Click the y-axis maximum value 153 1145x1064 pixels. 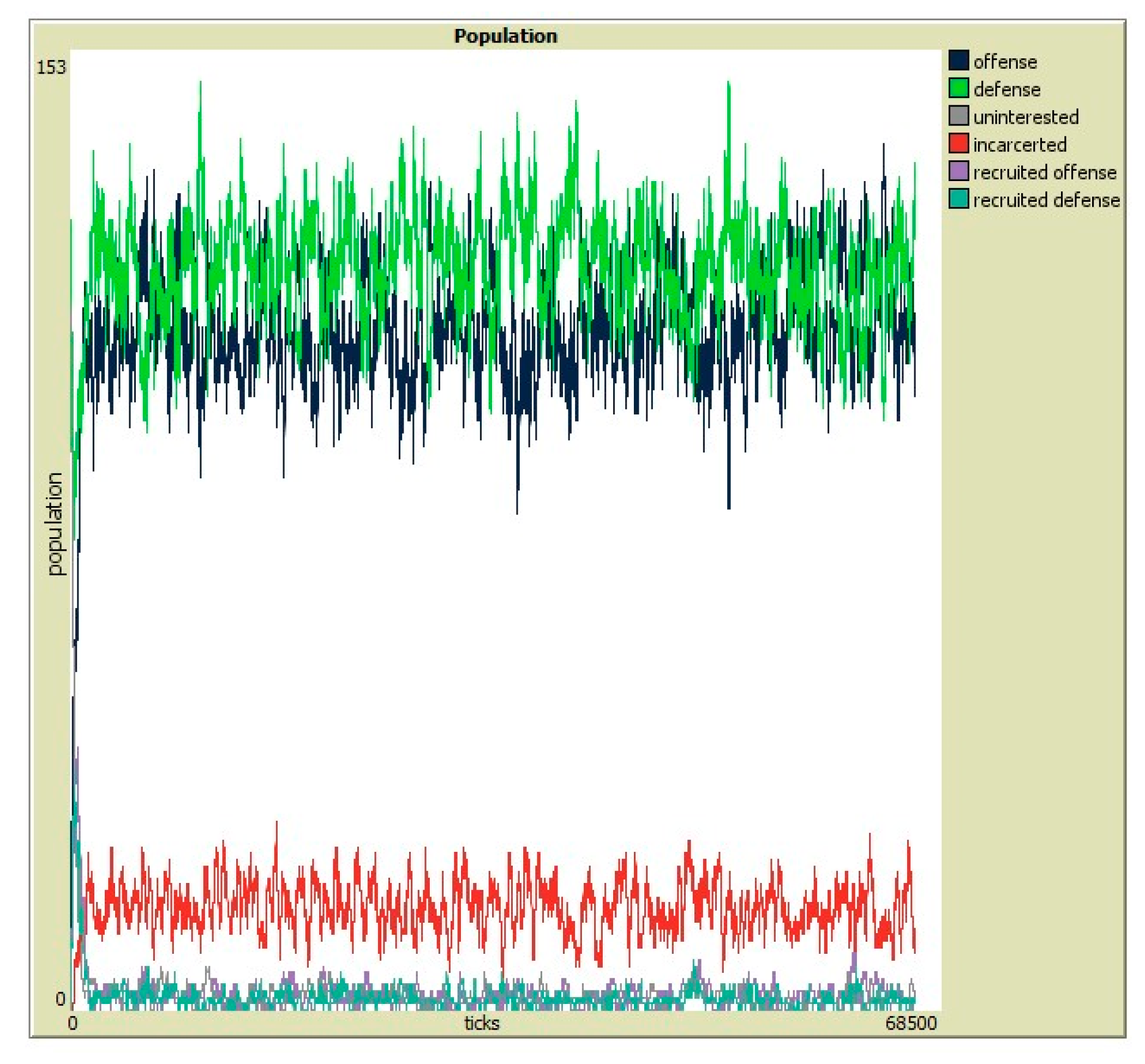pyautogui.click(x=51, y=68)
